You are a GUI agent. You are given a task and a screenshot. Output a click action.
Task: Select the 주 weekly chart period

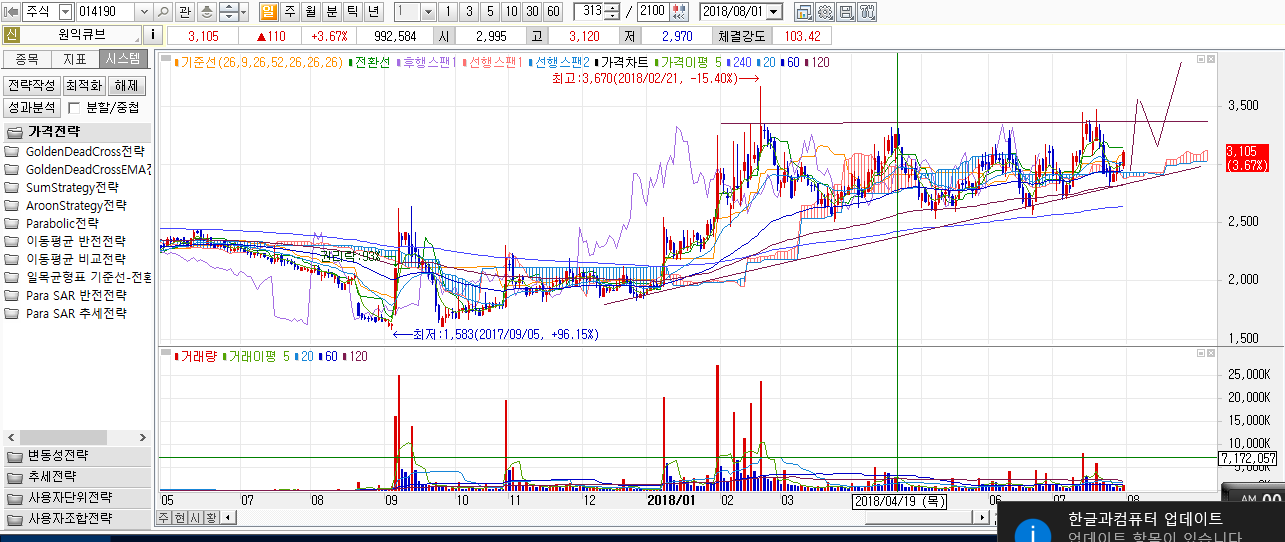click(289, 12)
